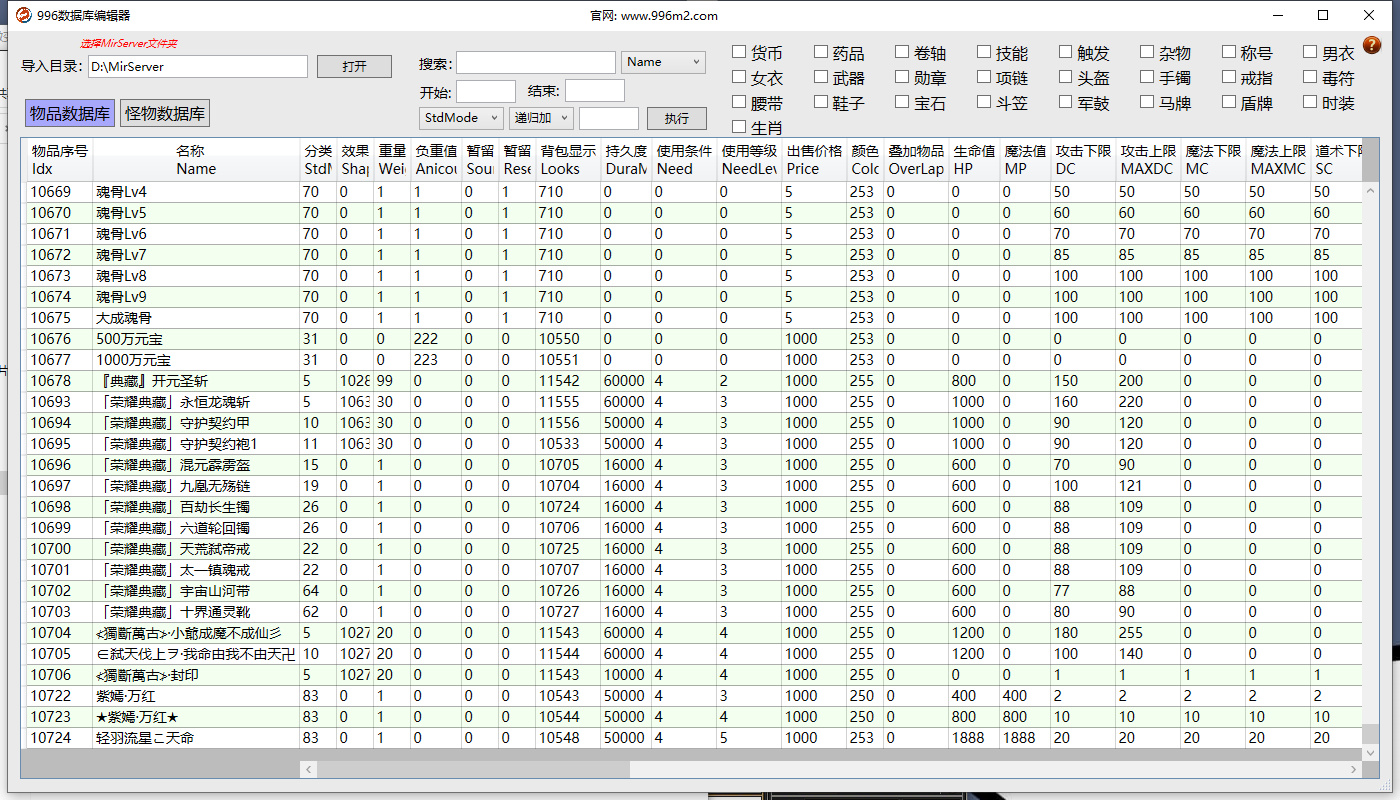
Task: Click the 996 app logo in title bar
Action: (22, 15)
